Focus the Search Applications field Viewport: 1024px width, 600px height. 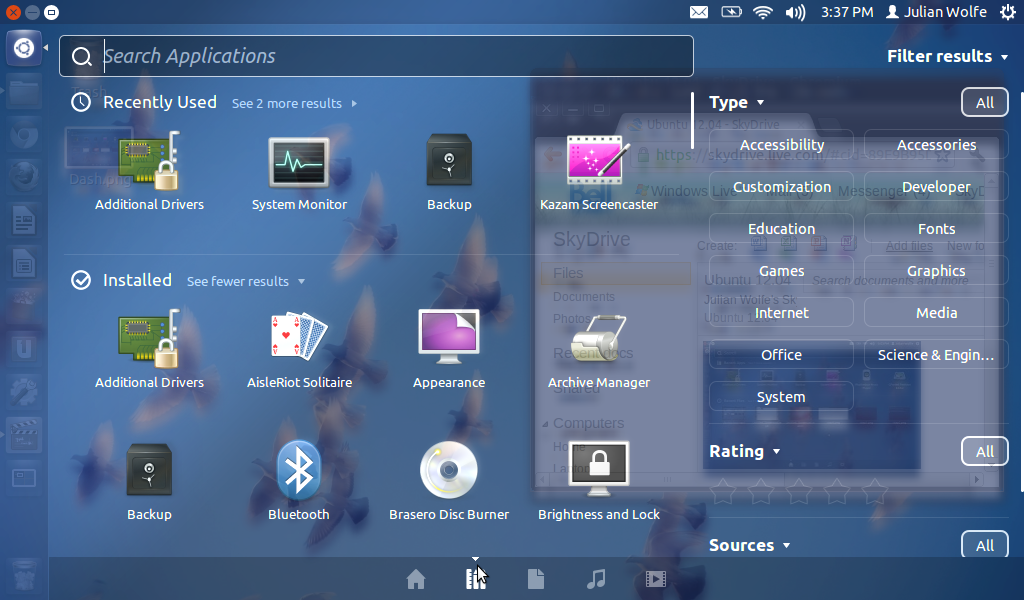[376, 56]
